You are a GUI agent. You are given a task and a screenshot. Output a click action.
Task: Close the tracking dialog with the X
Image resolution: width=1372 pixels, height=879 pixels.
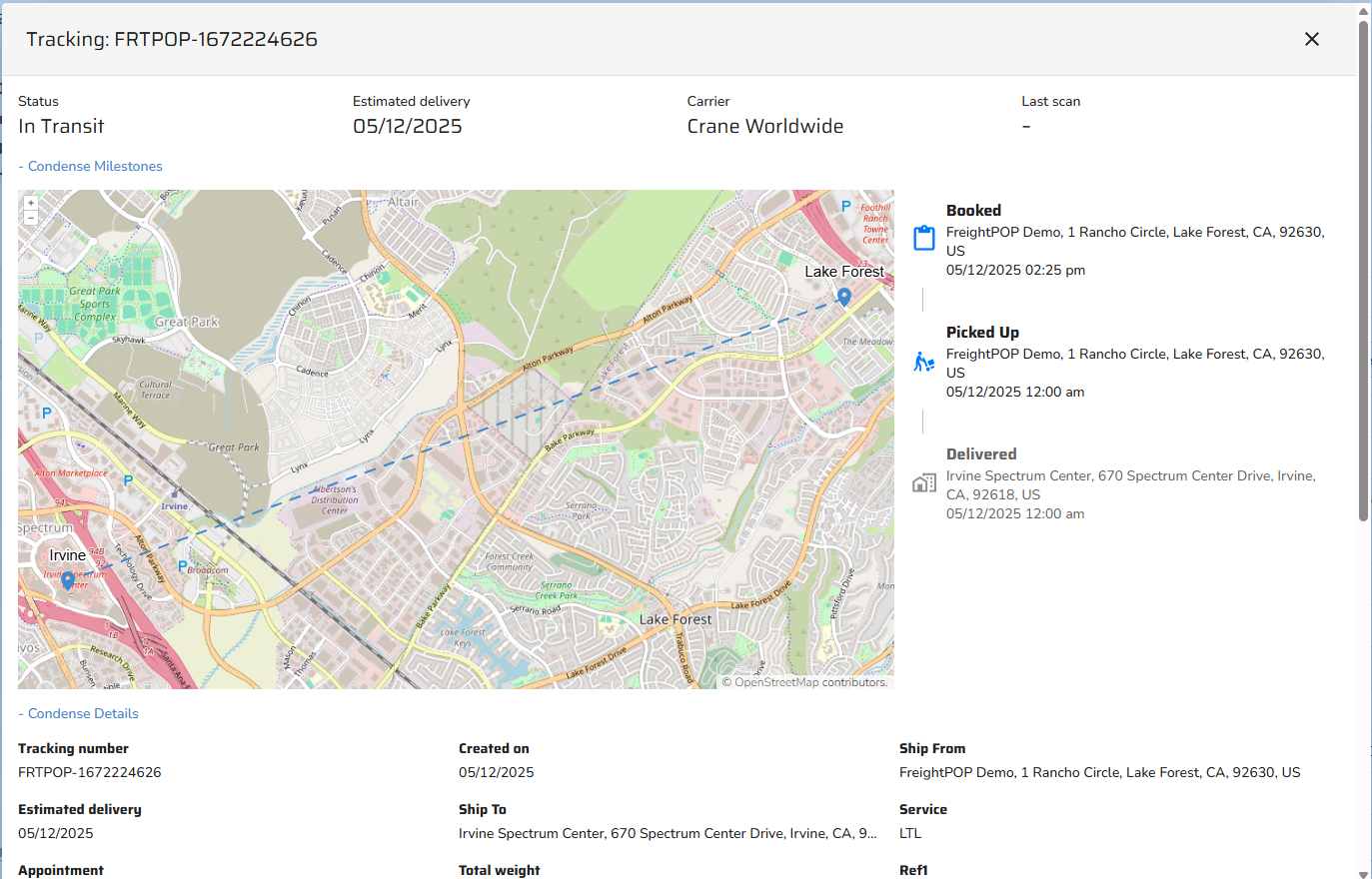click(1312, 39)
